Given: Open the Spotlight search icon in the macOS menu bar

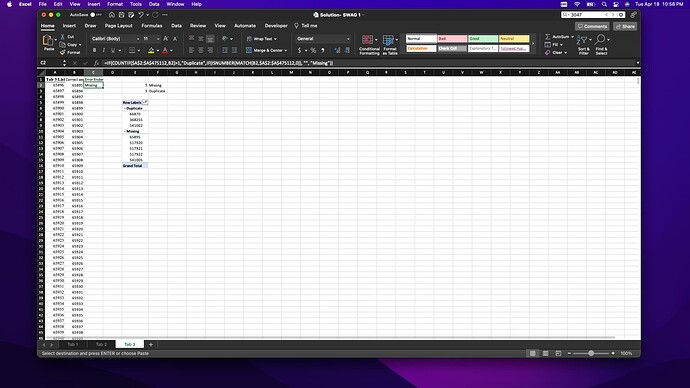Looking at the screenshot, I should (604, 4).
